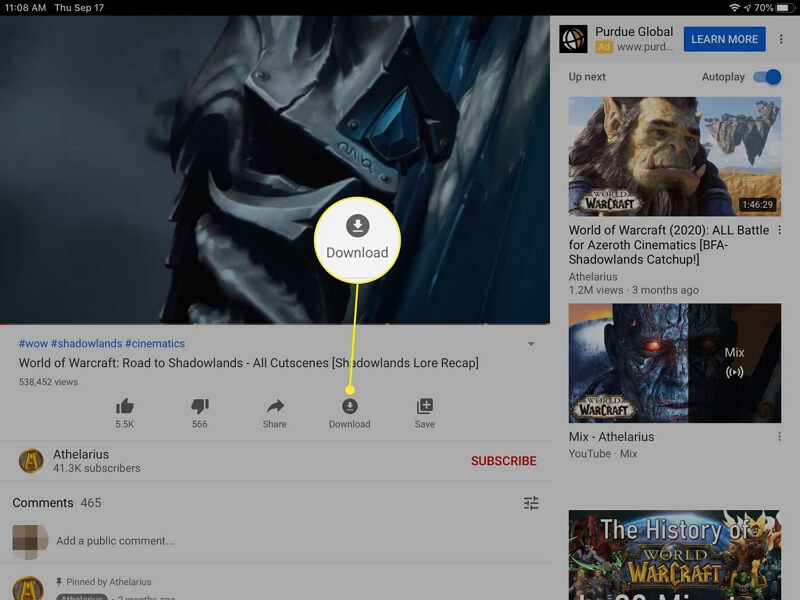
Task: Tap the Save to playlist icon
Action: [x=424, y=406]
